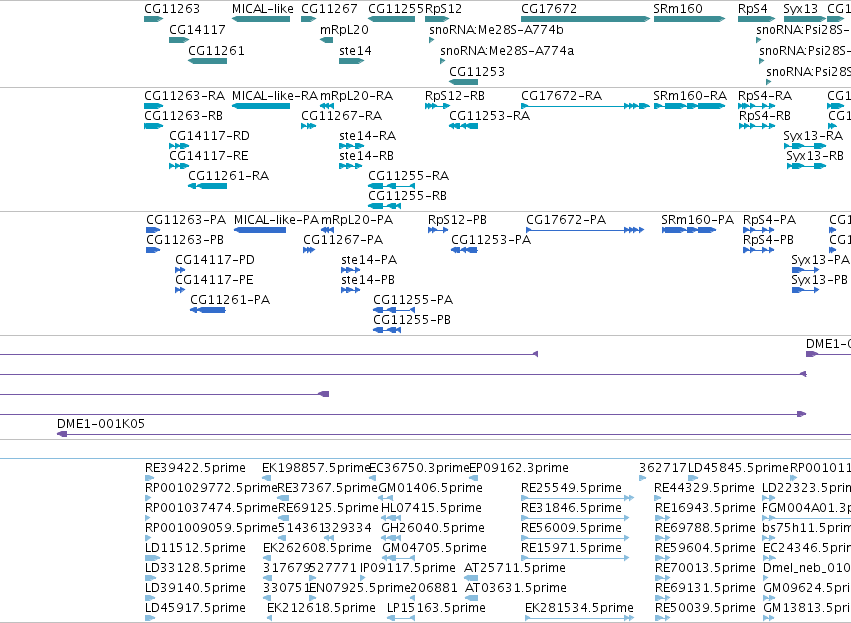851x623 pixels.
Task: Click EST IP09117.5prime
Action: point(408,568)
